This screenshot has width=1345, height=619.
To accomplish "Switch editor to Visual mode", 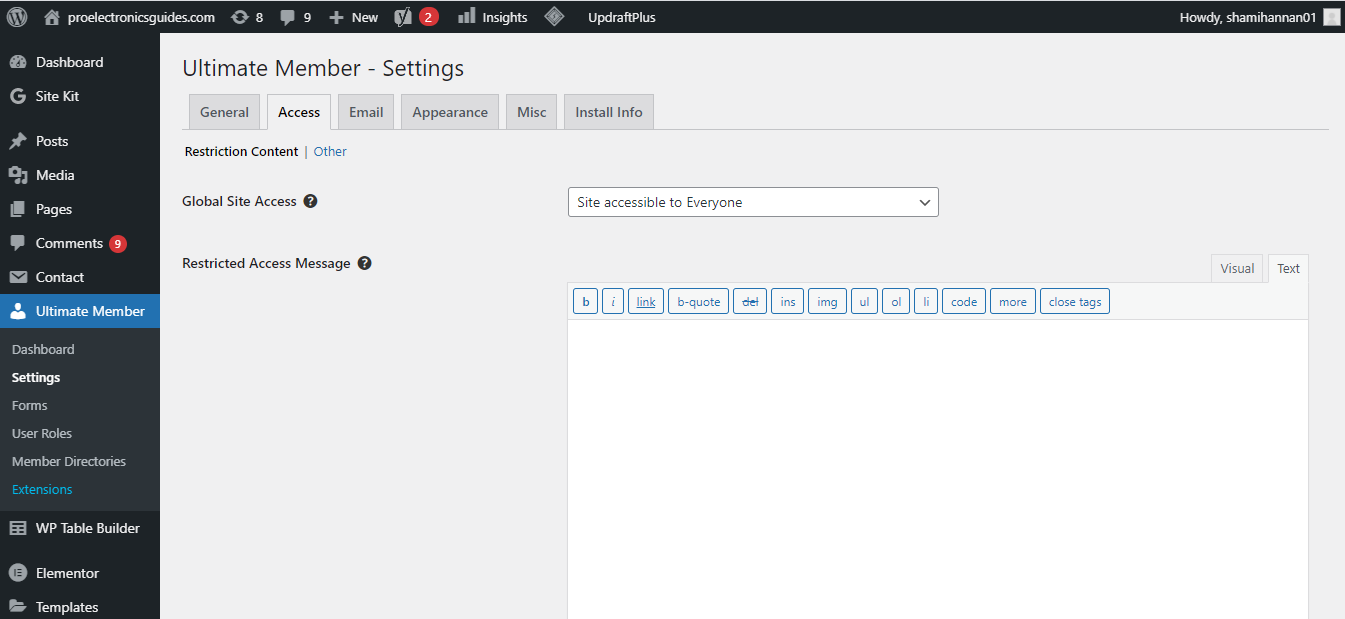I will tap(1237, 268).
